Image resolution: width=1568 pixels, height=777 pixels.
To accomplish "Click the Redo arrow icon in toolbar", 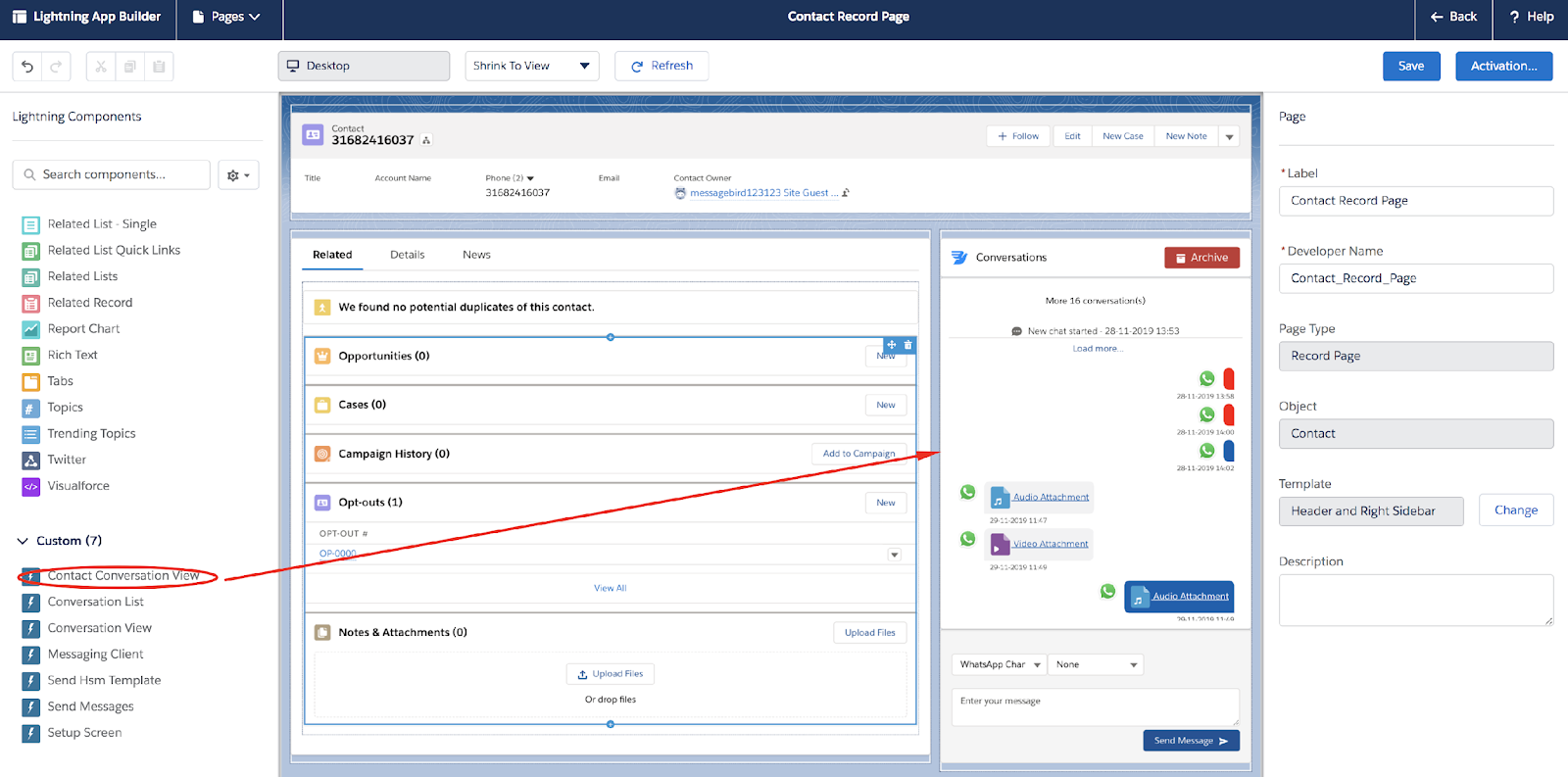I will [x=56, y=67].
